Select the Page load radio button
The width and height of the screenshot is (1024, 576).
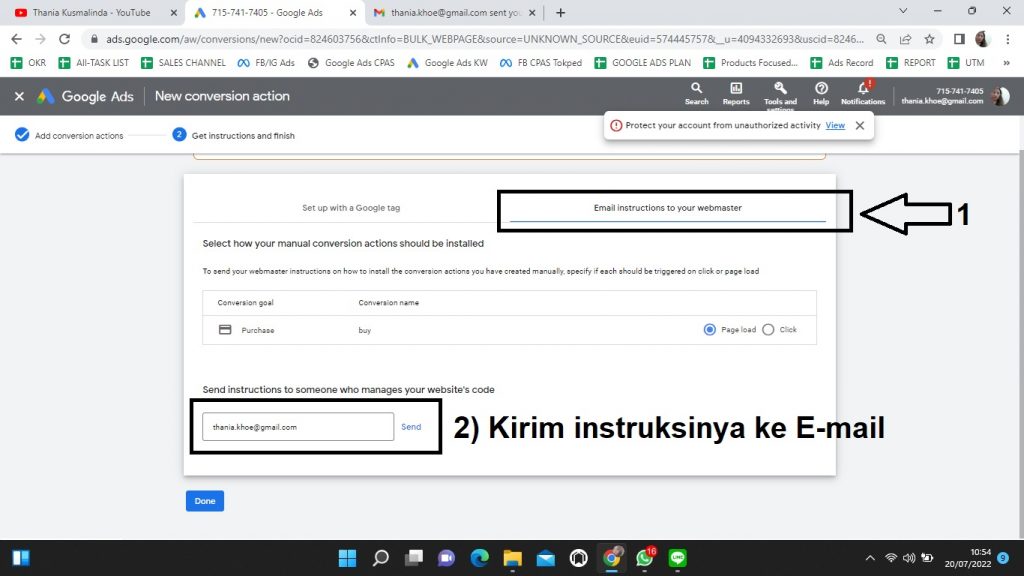click(710, 330)
